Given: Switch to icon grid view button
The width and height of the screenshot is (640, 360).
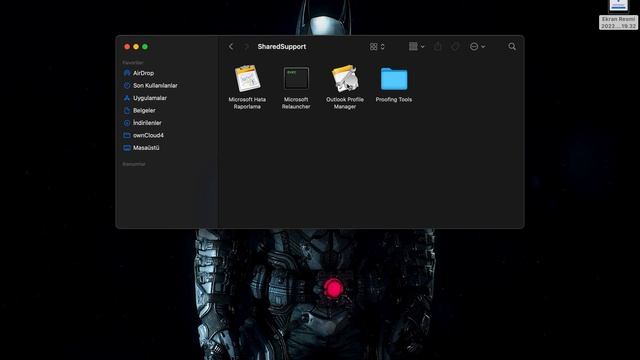Looking at the screenshot, I should [373, 47].
